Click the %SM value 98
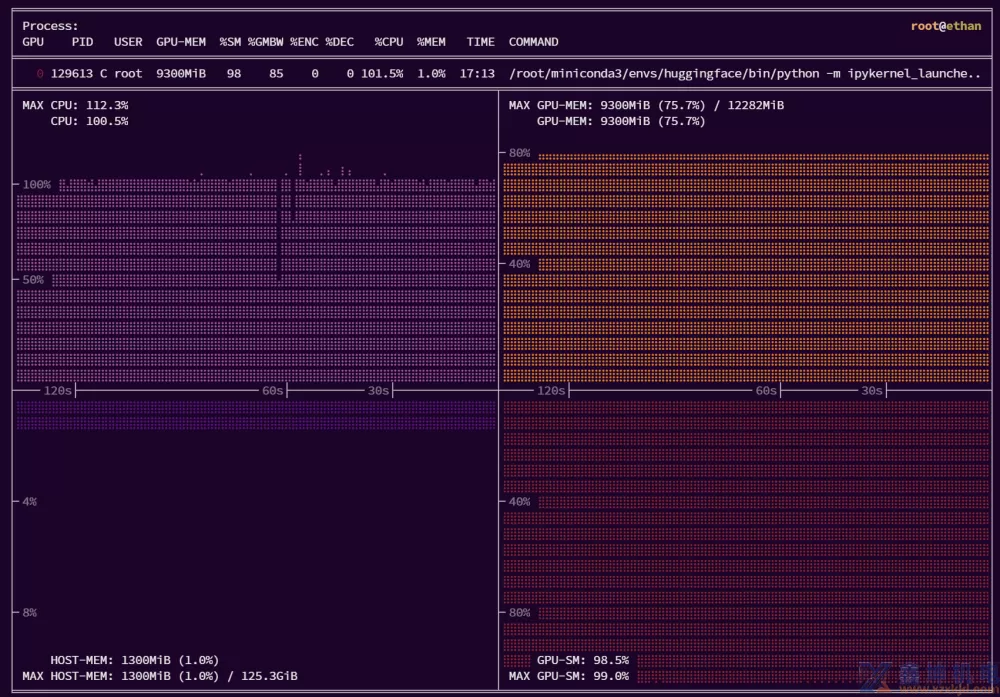Screen dimensions: 1000x697 [x=234, y=74]
